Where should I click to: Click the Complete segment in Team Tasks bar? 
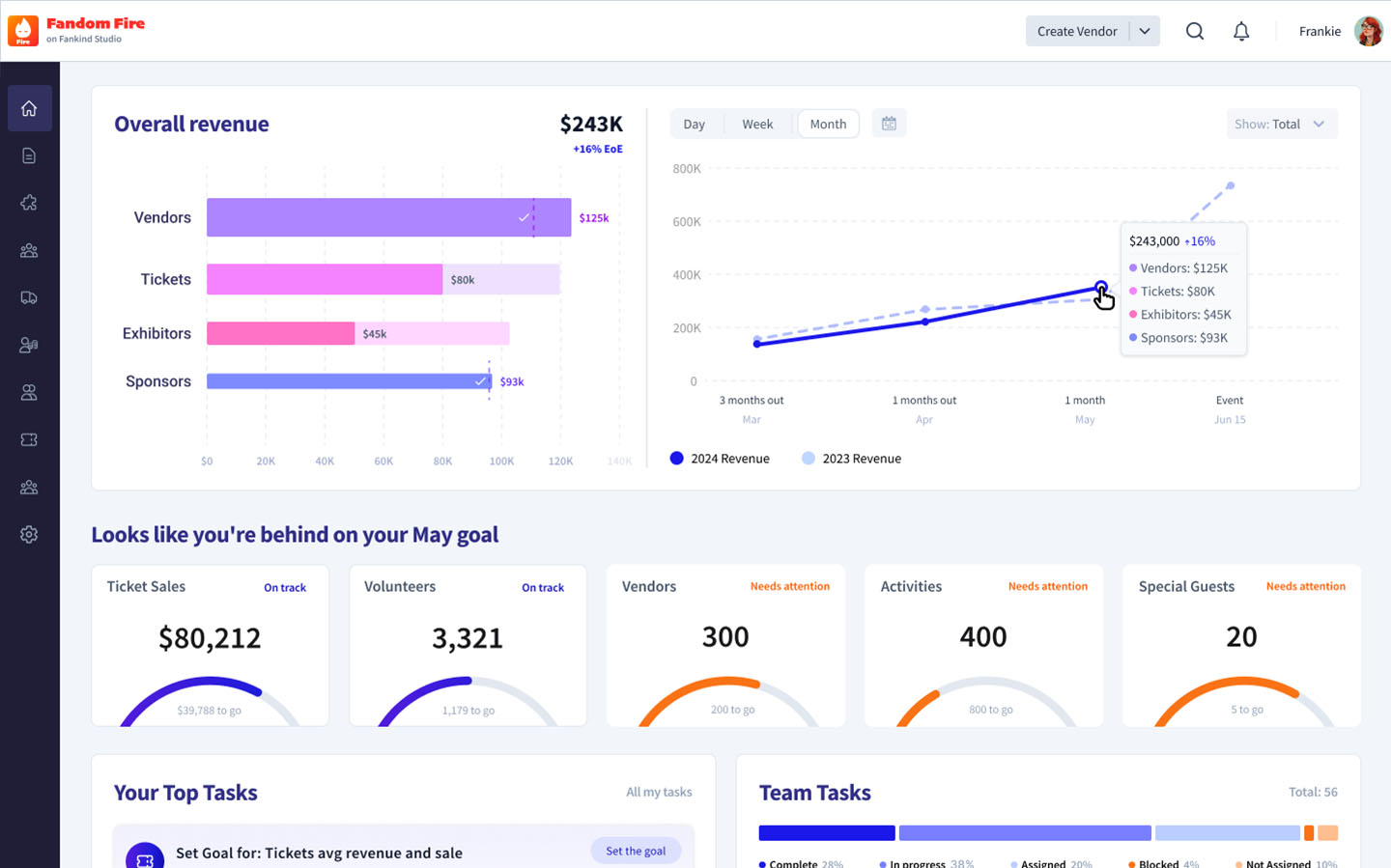(827, 832)
